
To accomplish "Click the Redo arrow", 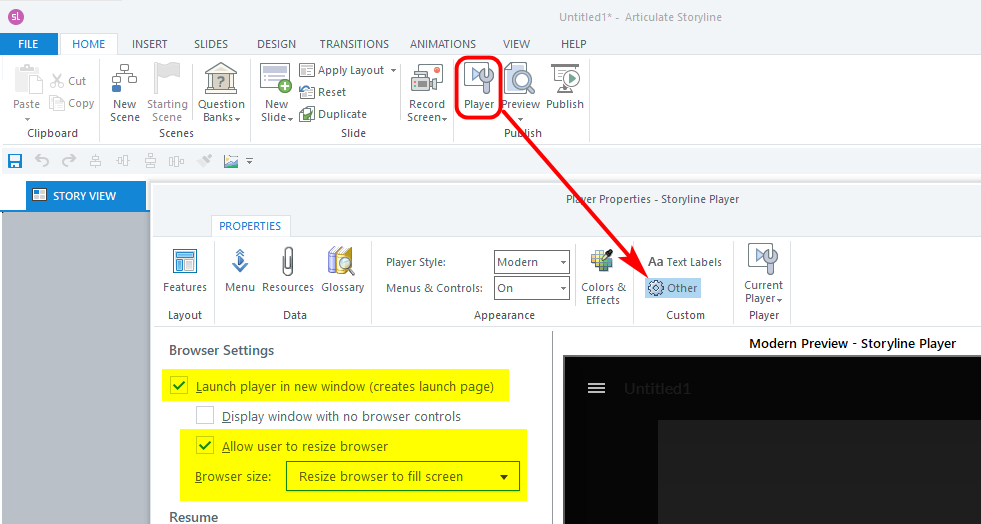I will 69,161.
